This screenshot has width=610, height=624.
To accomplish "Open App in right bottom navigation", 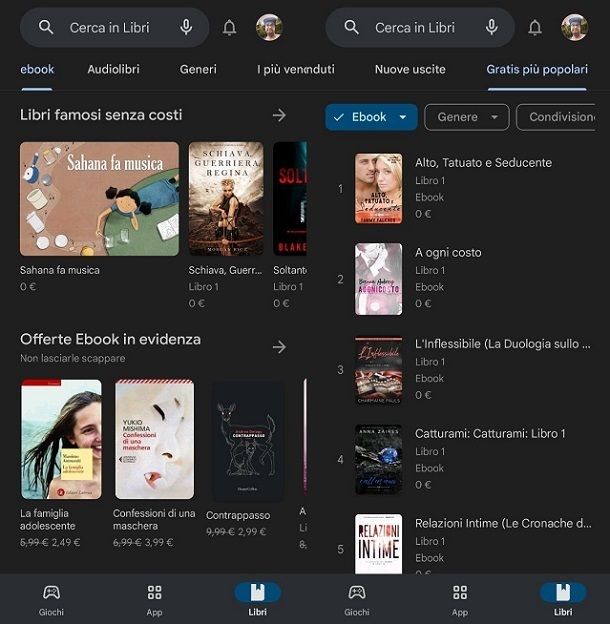I will point(460,599).
